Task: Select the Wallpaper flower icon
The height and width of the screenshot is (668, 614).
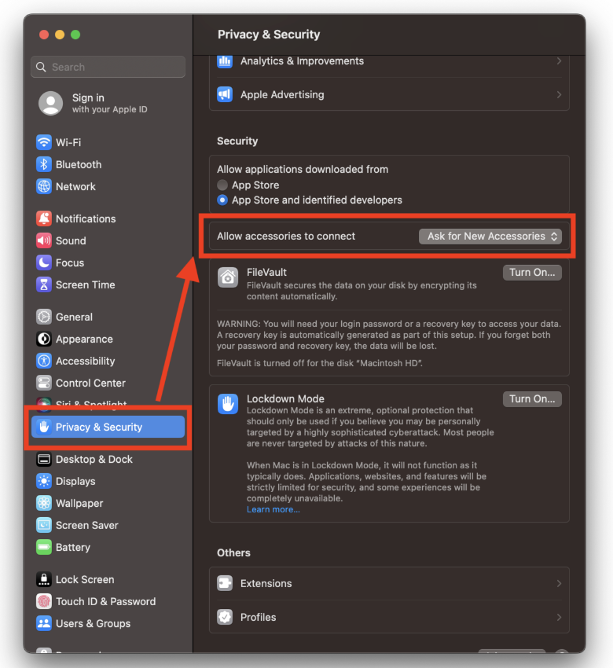Action: point(44,503)
